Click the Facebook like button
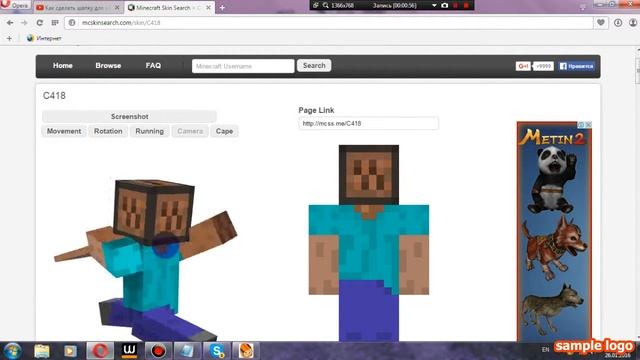The image size is (640, 360). click(576, 66)
